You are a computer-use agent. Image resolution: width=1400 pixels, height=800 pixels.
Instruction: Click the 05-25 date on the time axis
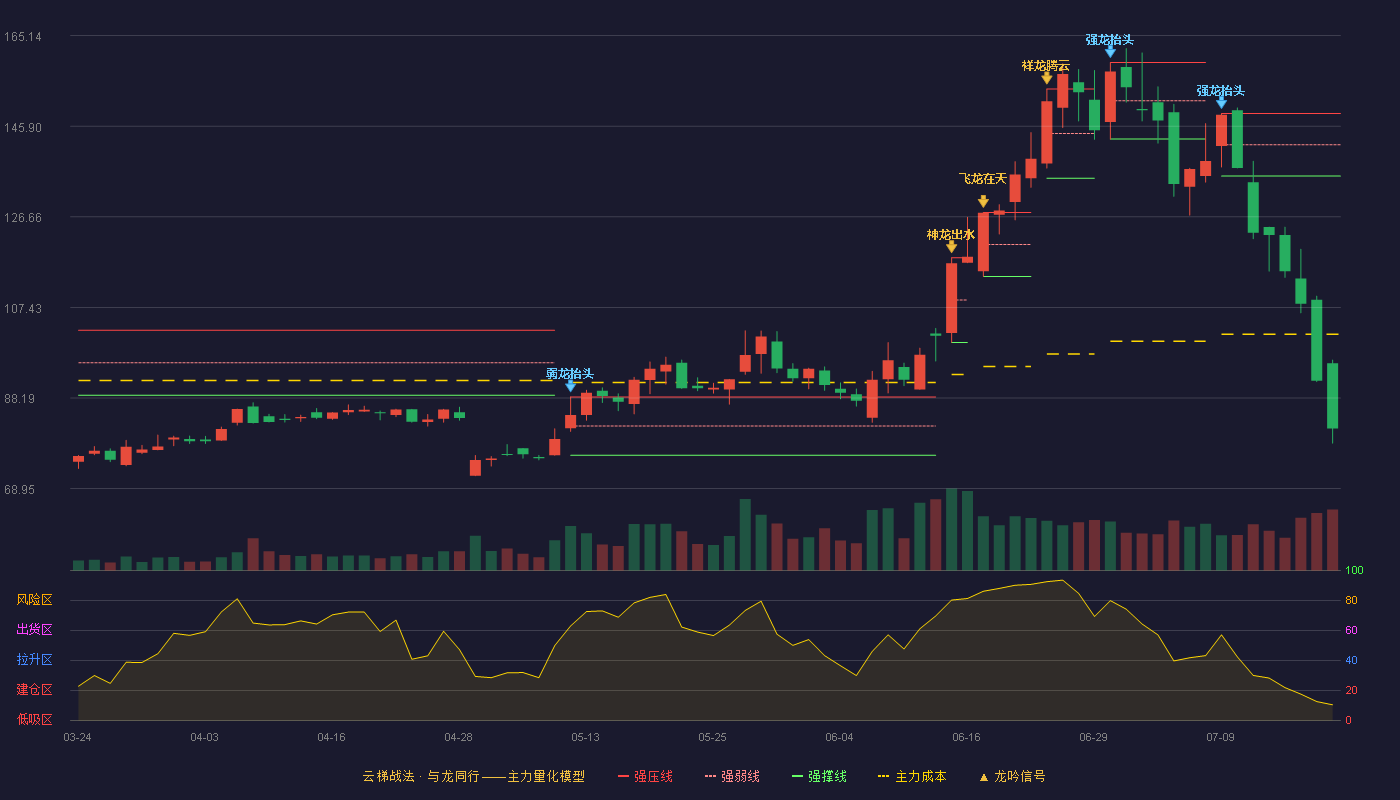[712, 737]
